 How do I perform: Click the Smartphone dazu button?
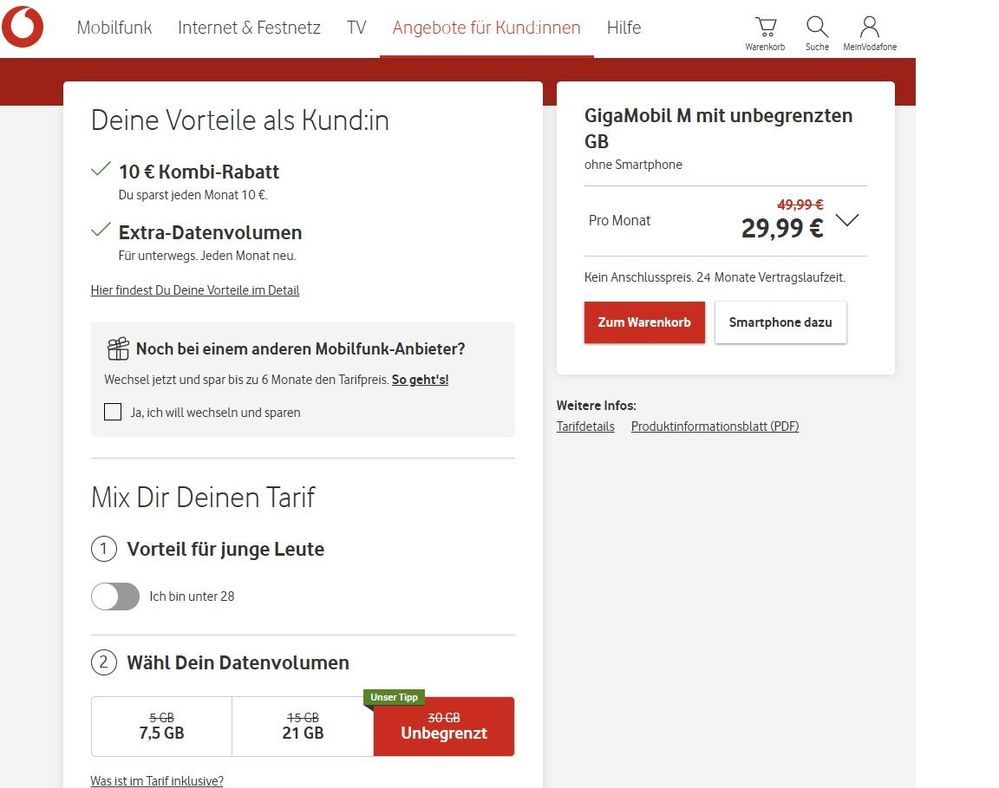780,322
